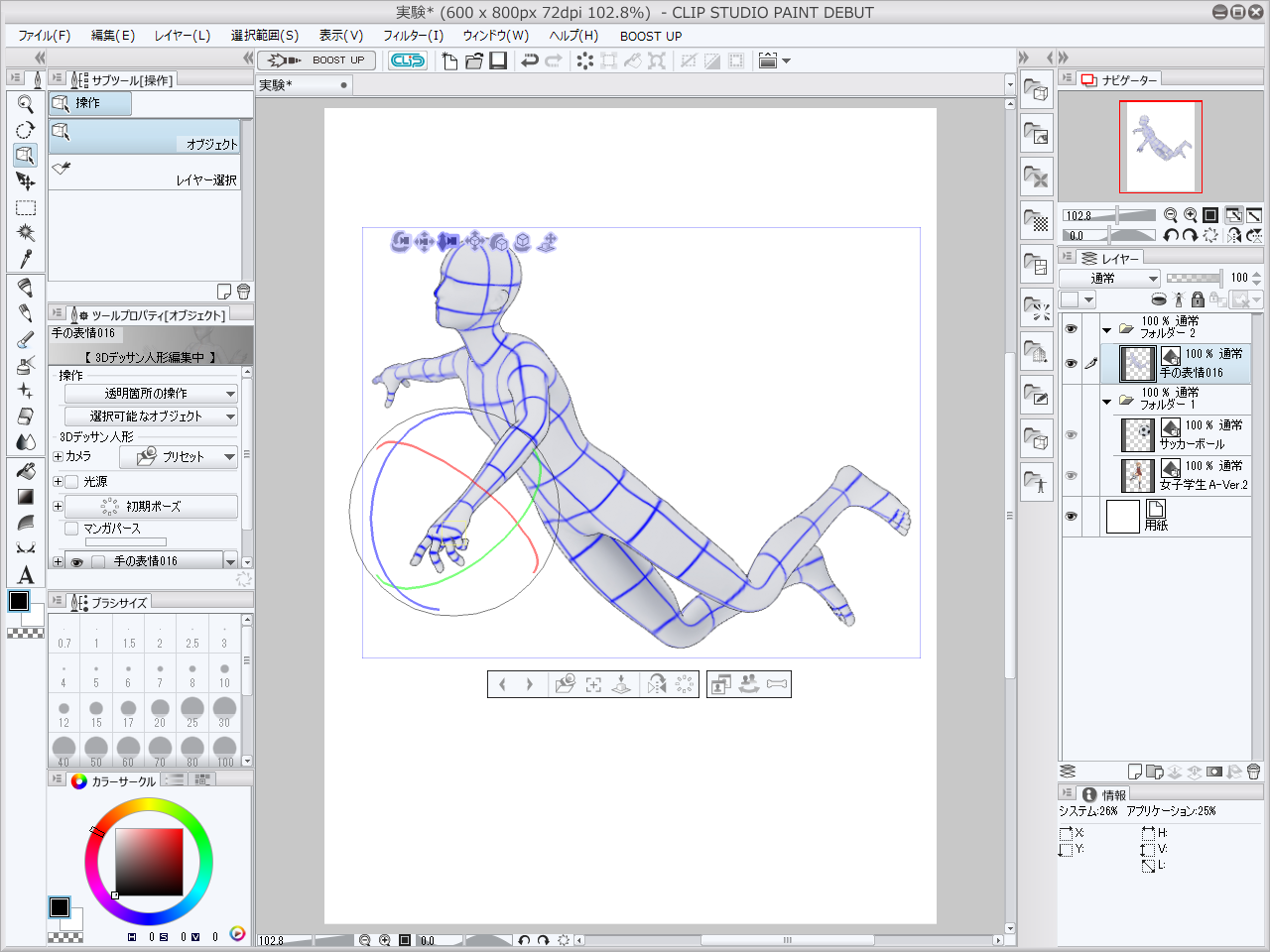Delete the layer with the trash icon
Screen dimensions: 1270x952
[1253, 772]
